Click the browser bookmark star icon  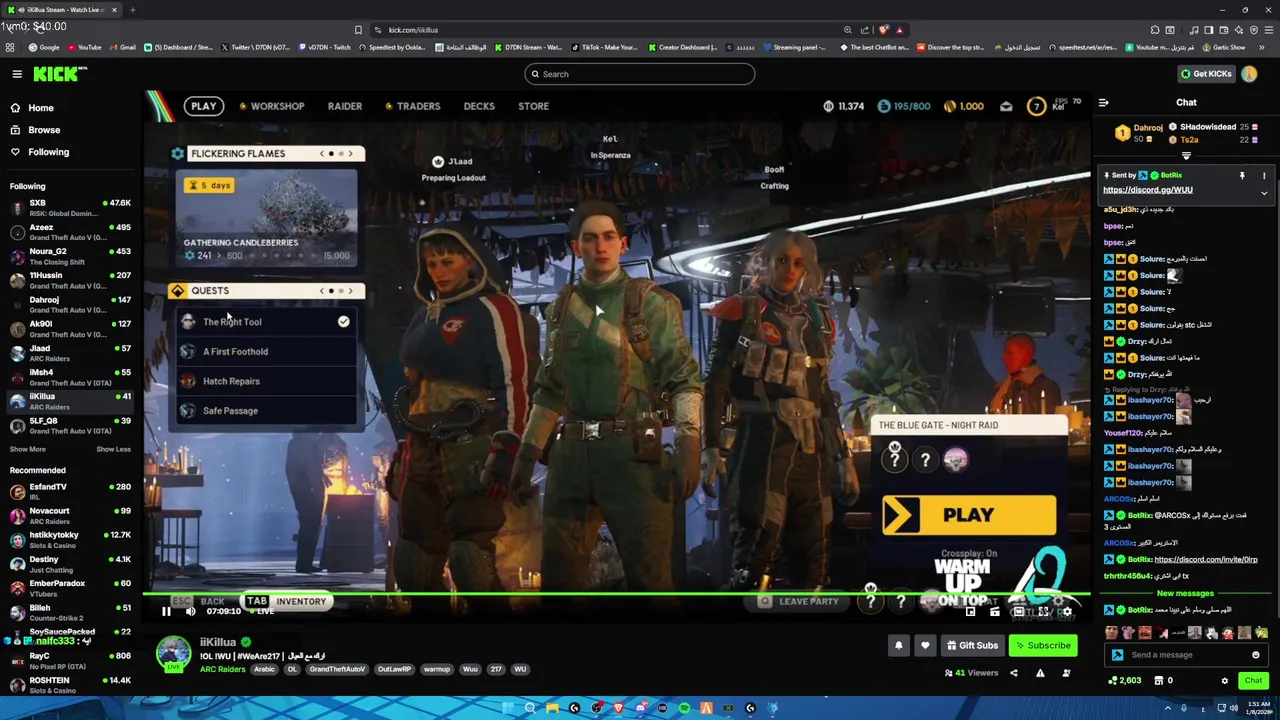358,30
